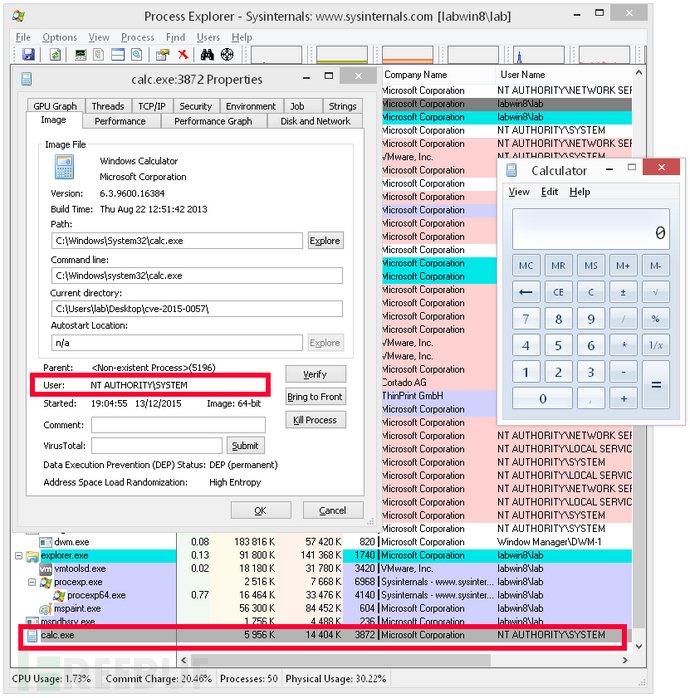Click the vertical scrollbar down arrow

(x=639, y=646)
